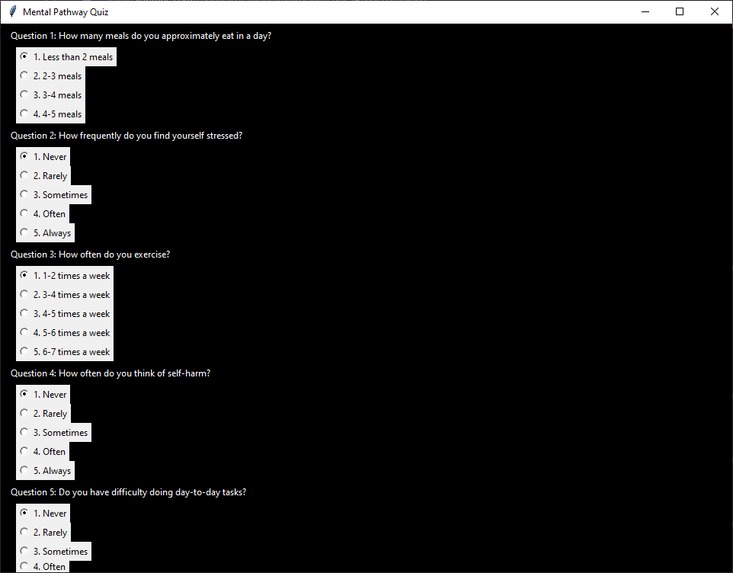Choose '2-3 meals' option
The image size is (733, 573).
click(50, 76)
